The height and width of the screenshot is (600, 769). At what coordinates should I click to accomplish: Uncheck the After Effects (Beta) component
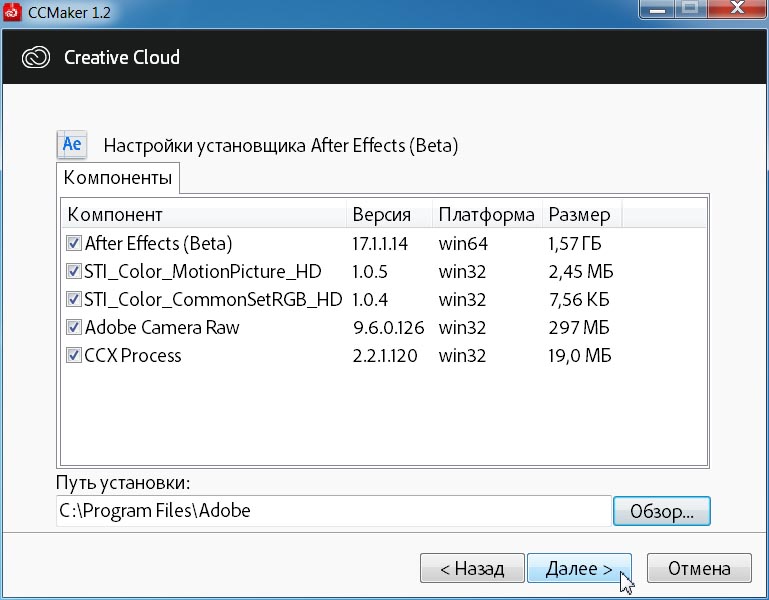click(x=74, y=243)
